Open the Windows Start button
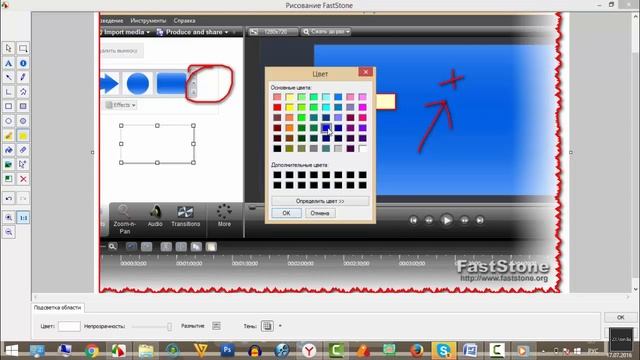The height and width of the screenshot is (360, 640). (x=11, y=351)
